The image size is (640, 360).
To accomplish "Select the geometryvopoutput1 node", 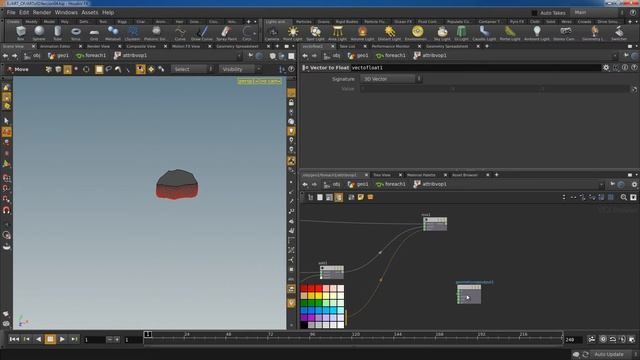I will (469, 294).
